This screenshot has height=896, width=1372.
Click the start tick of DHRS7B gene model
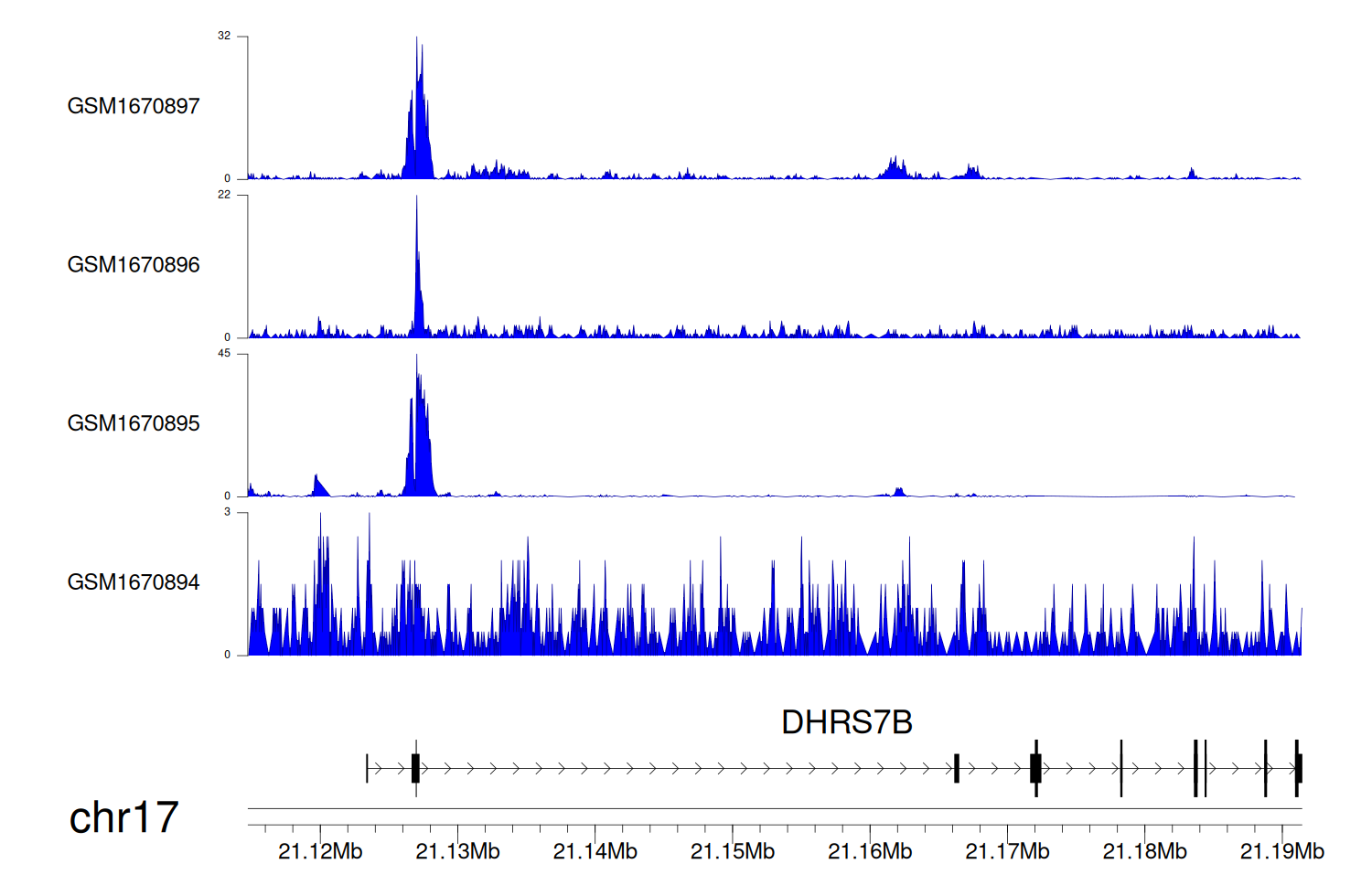[367, 768]
